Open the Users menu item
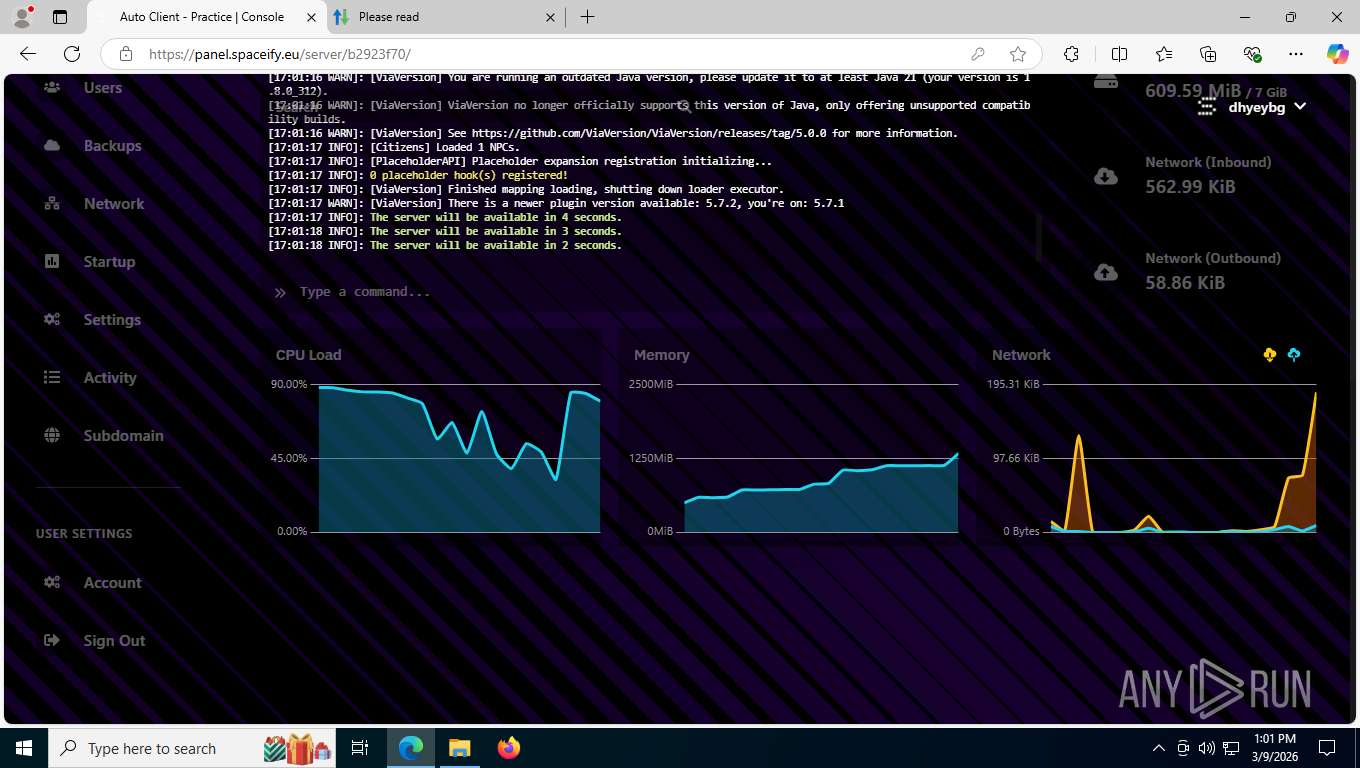 pyautogui.click(x=103, y=88)
